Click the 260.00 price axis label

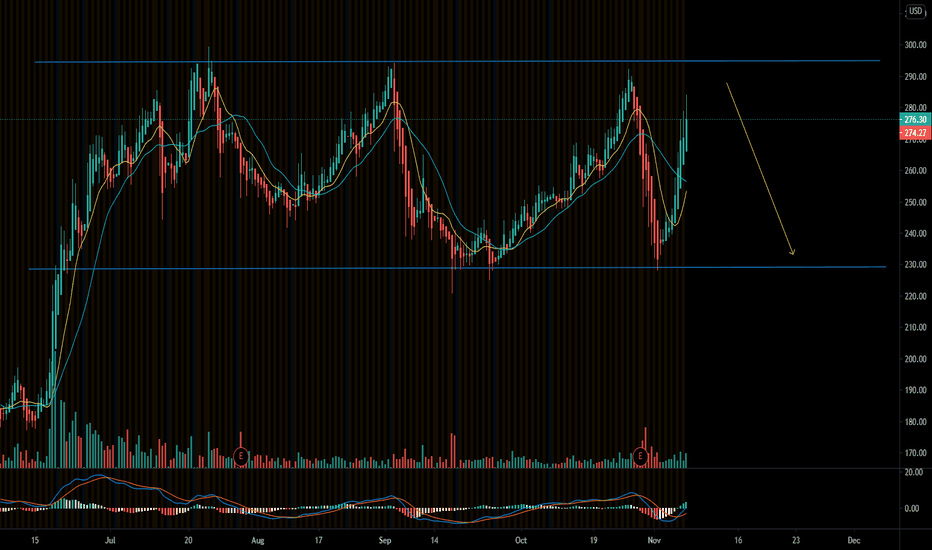tap(915, 171)
